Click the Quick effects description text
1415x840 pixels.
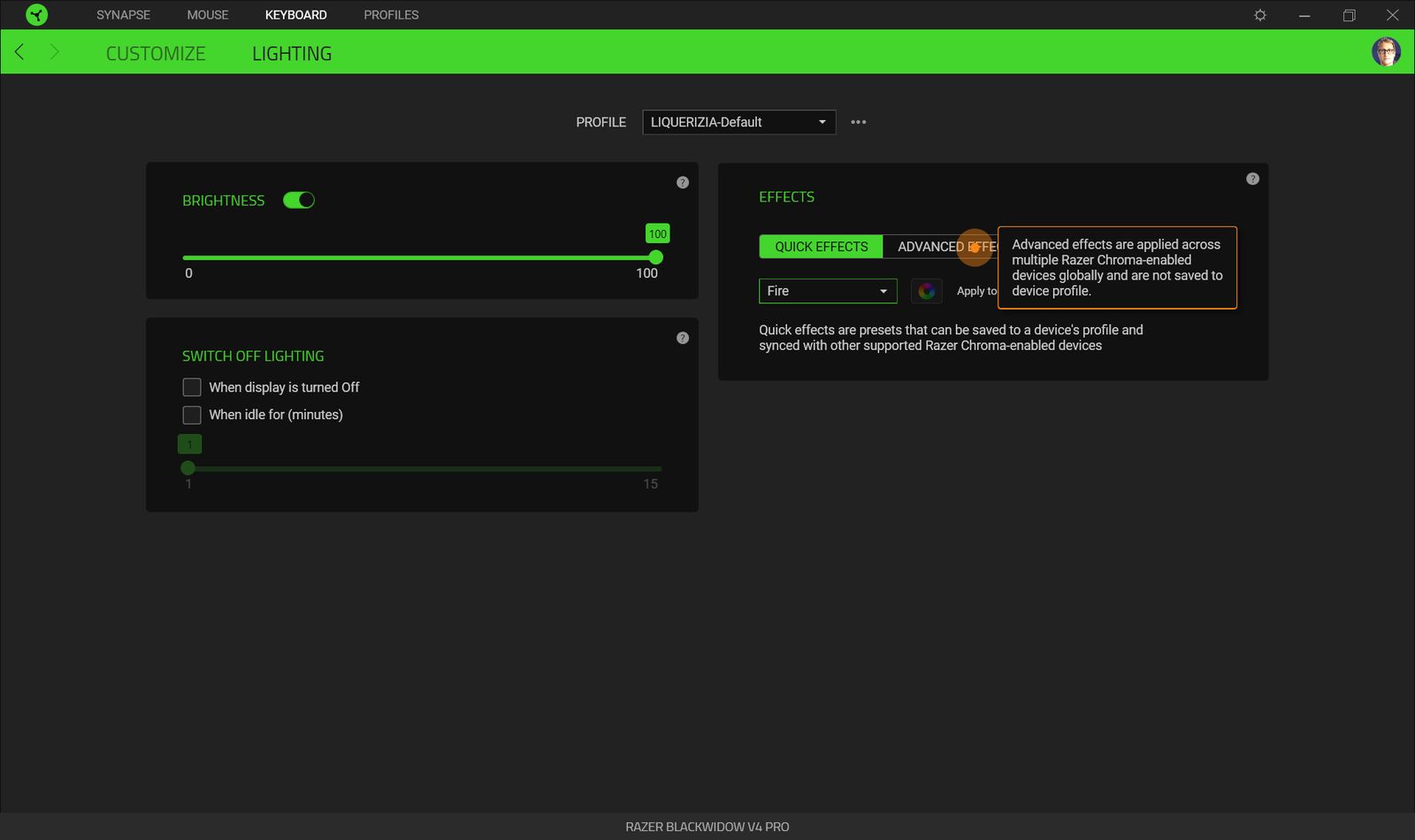click(x=951, y=338)
